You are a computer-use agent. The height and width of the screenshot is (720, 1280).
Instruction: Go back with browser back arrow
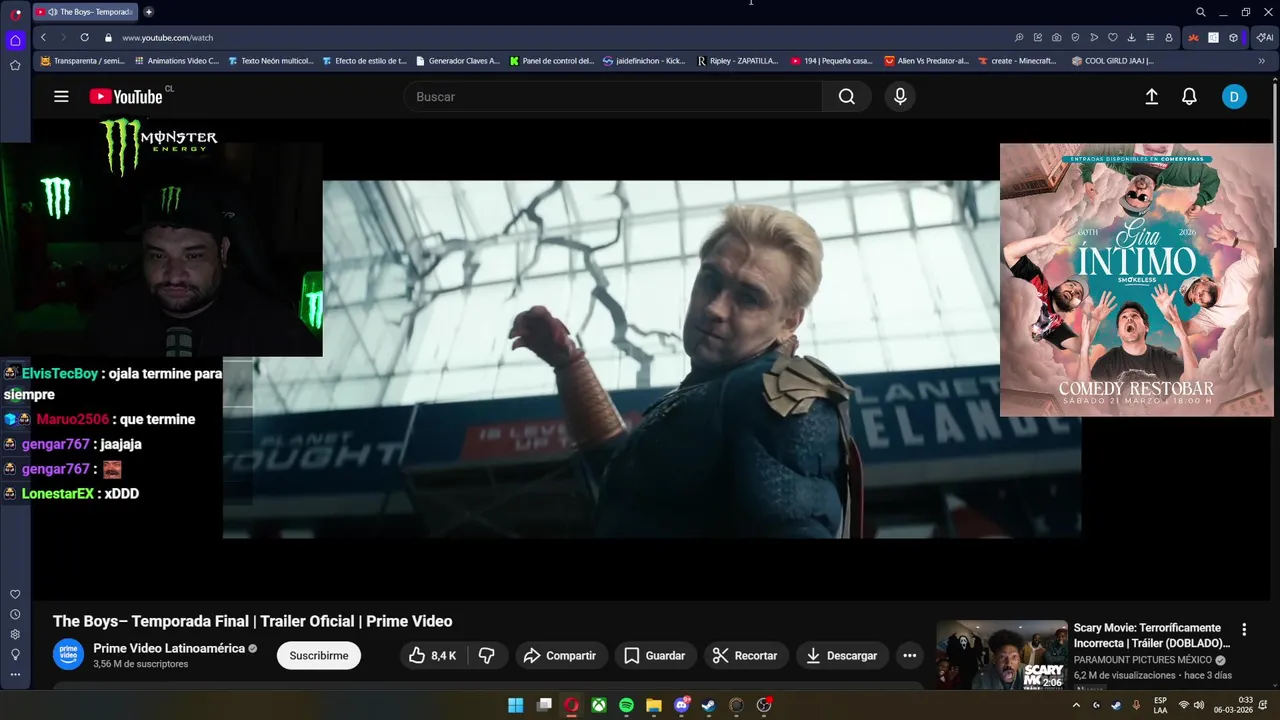pyautogui.click(x=43, y=37)
